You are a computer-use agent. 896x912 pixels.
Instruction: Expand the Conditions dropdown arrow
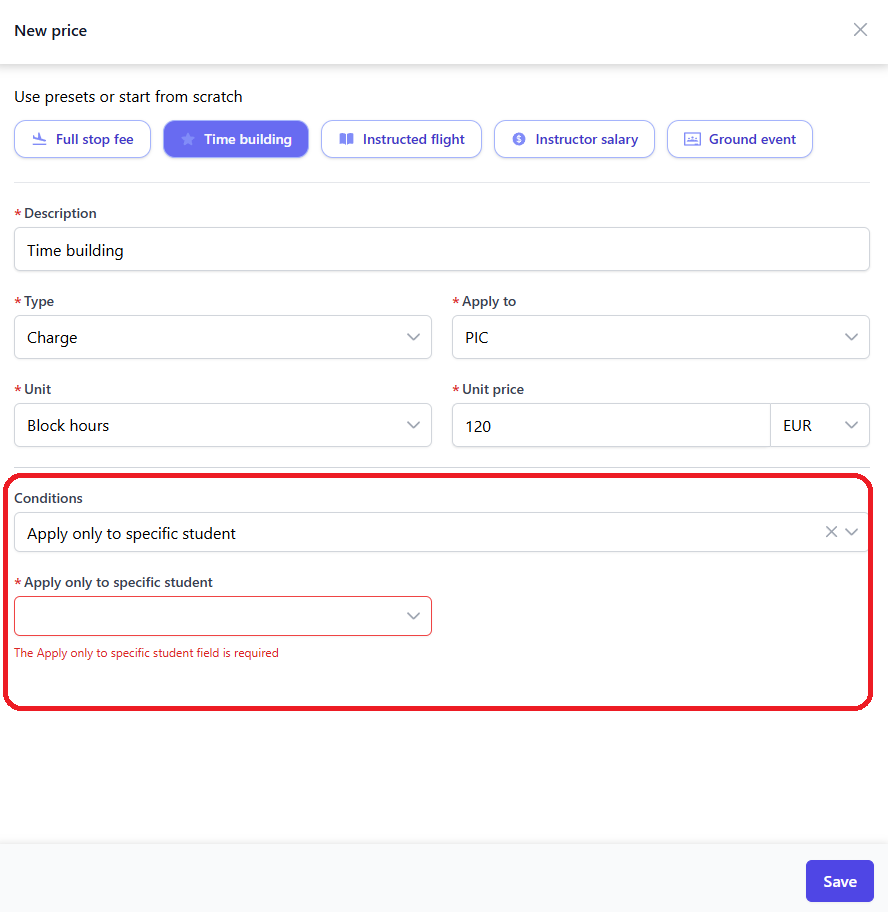852,532
